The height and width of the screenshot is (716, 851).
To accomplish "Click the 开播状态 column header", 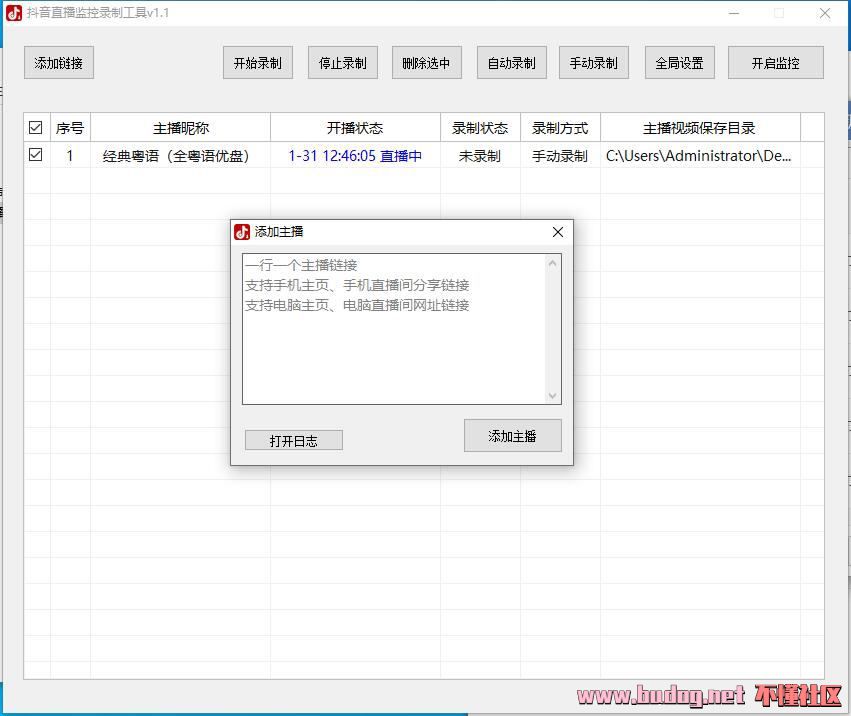I will click(x=355, y=128).
